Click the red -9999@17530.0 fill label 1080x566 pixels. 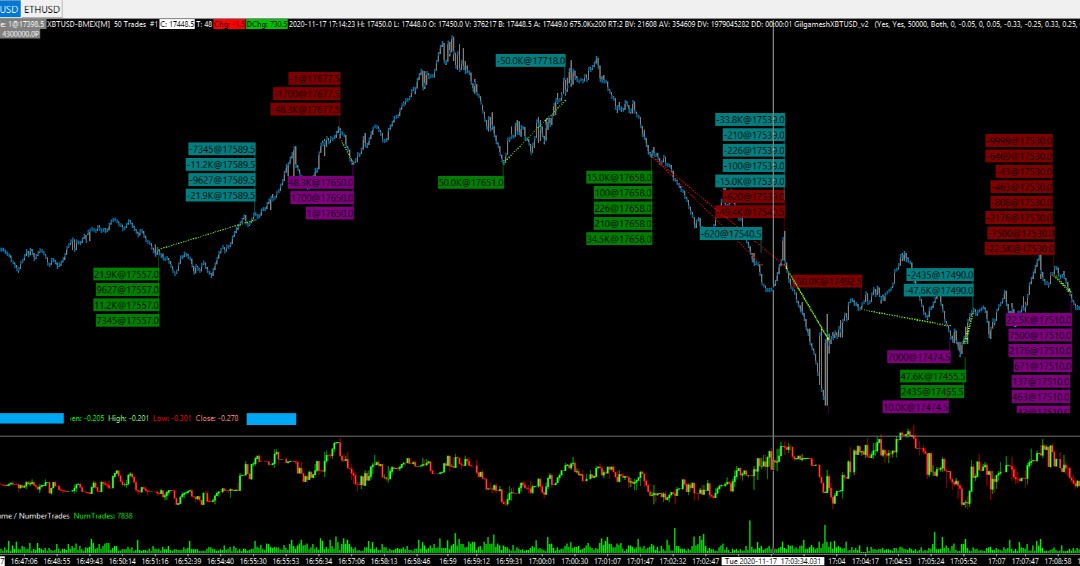(1019, 140)
